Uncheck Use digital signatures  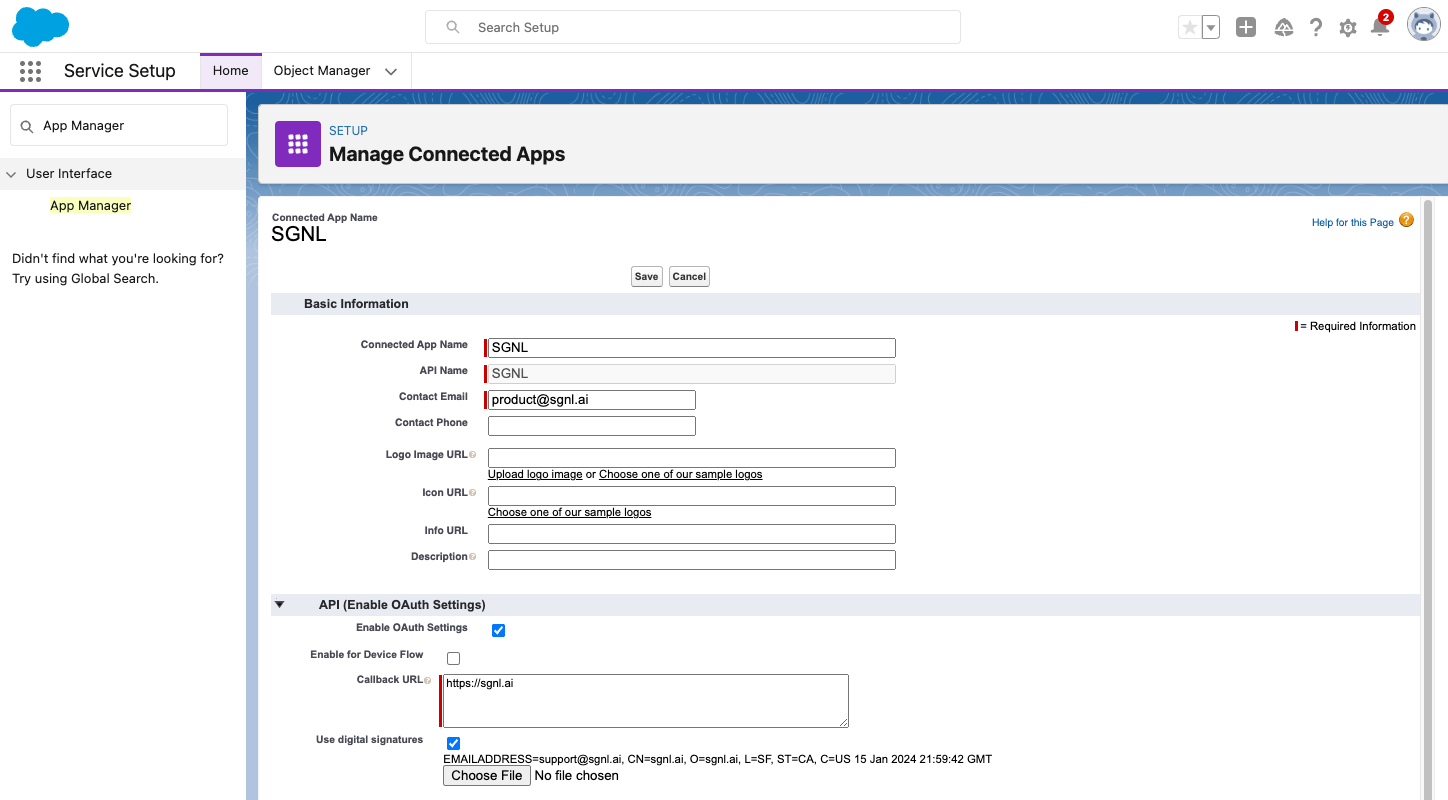point(453,743)
